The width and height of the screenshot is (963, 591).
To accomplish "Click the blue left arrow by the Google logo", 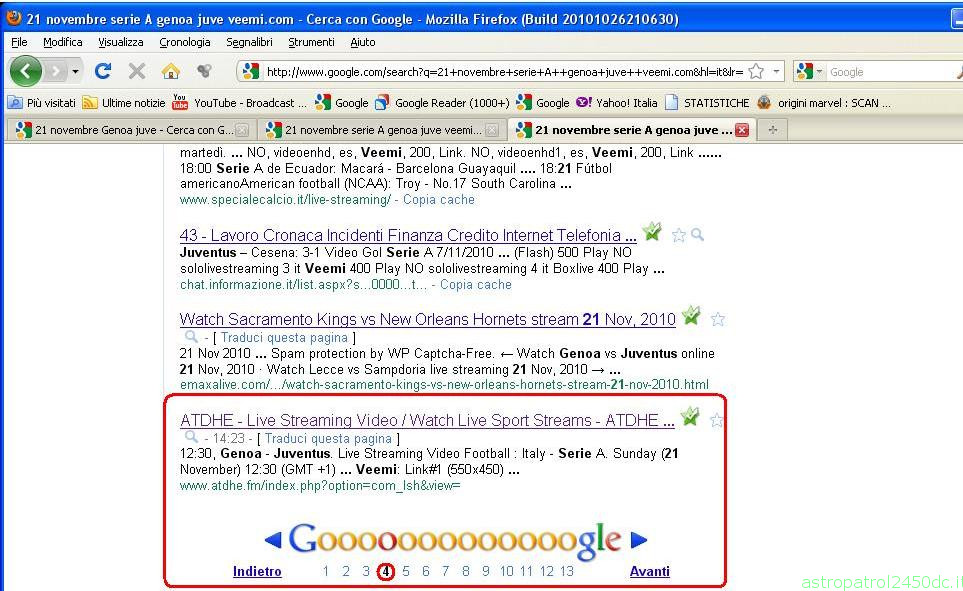I will [x=273, y=540].
